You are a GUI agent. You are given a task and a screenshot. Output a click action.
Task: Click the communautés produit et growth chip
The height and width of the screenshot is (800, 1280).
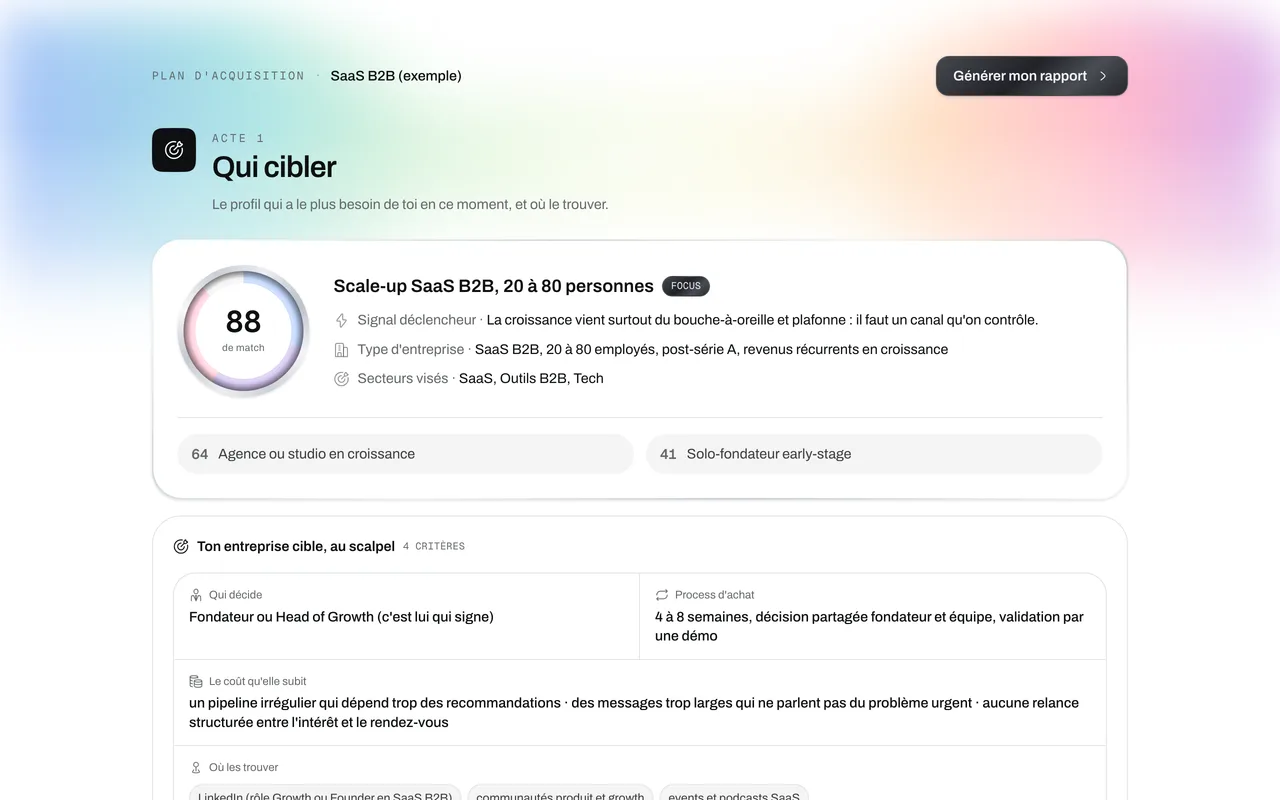click(x=560, y=794)
